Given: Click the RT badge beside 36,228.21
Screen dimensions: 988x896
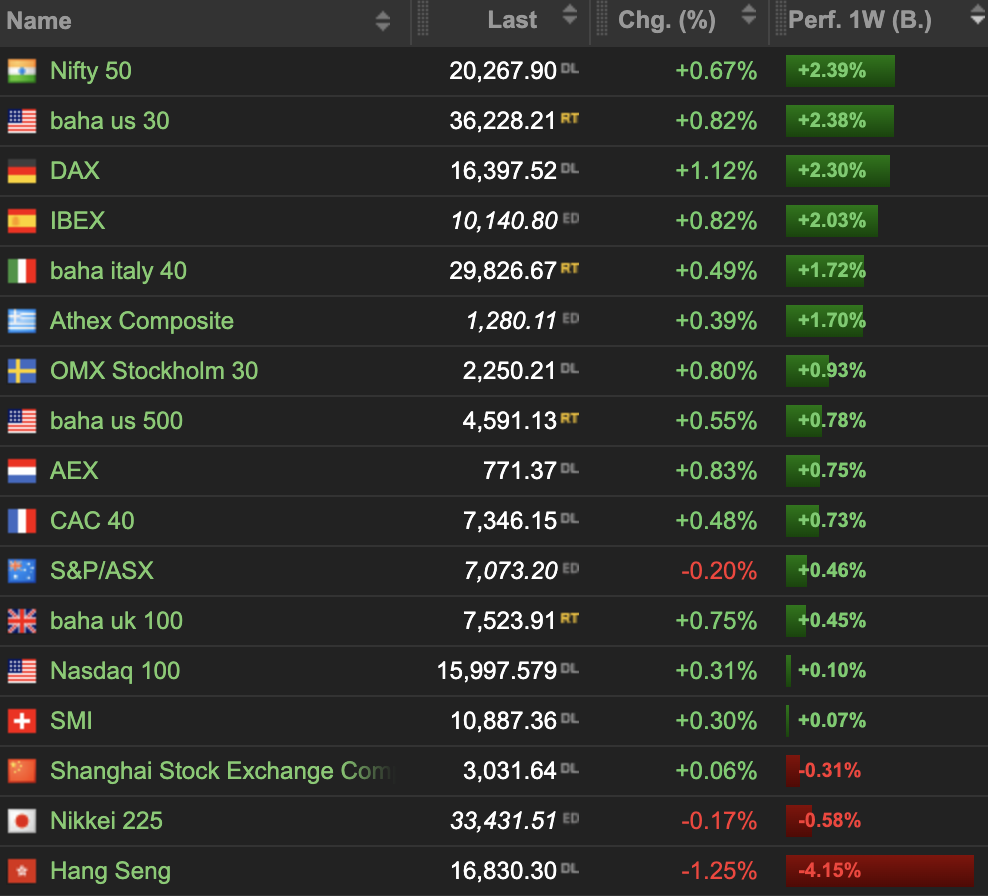Looking at the screenshot, I should pos(570,118).
